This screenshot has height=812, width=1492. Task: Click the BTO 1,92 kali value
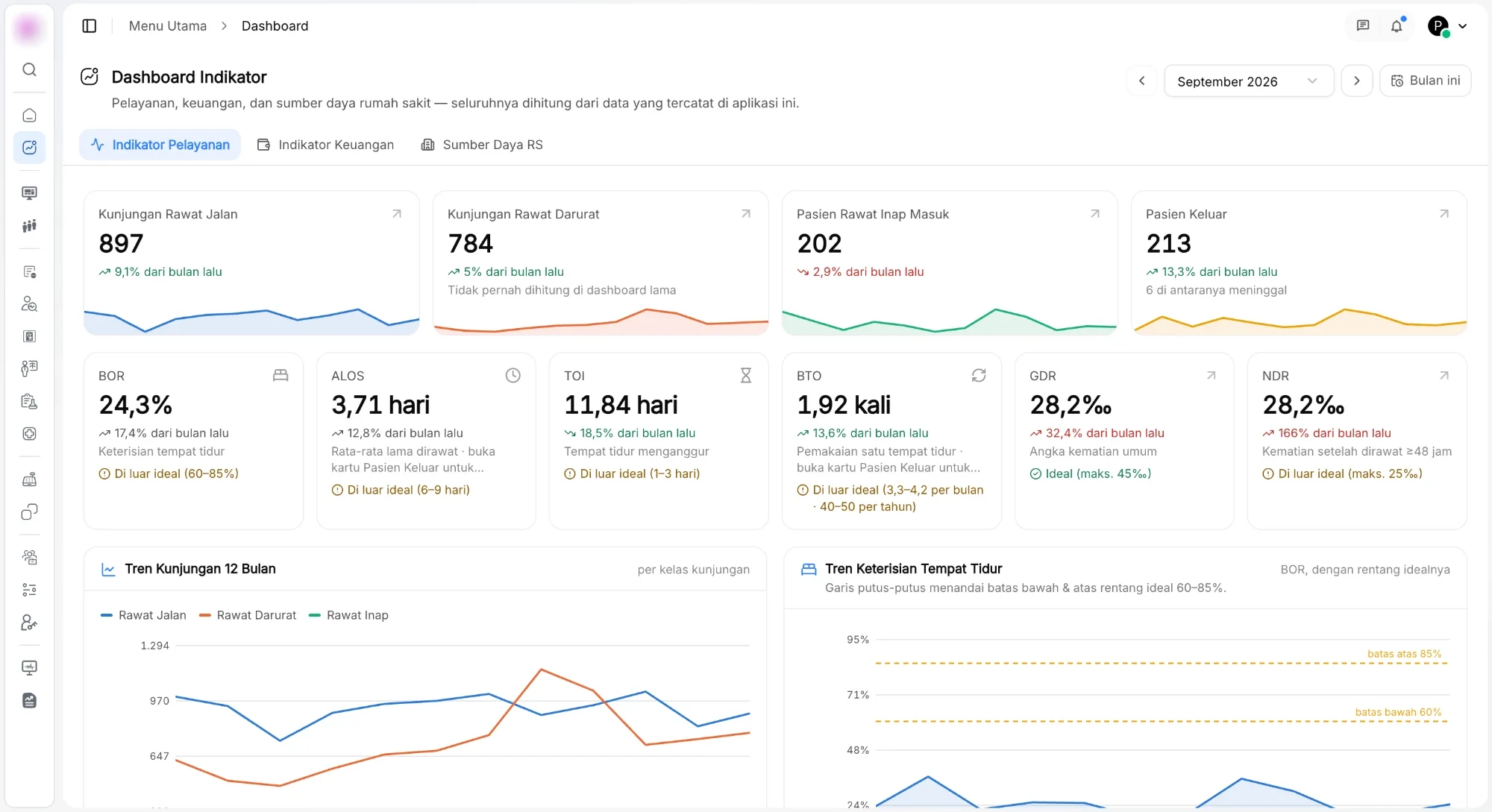844,405
